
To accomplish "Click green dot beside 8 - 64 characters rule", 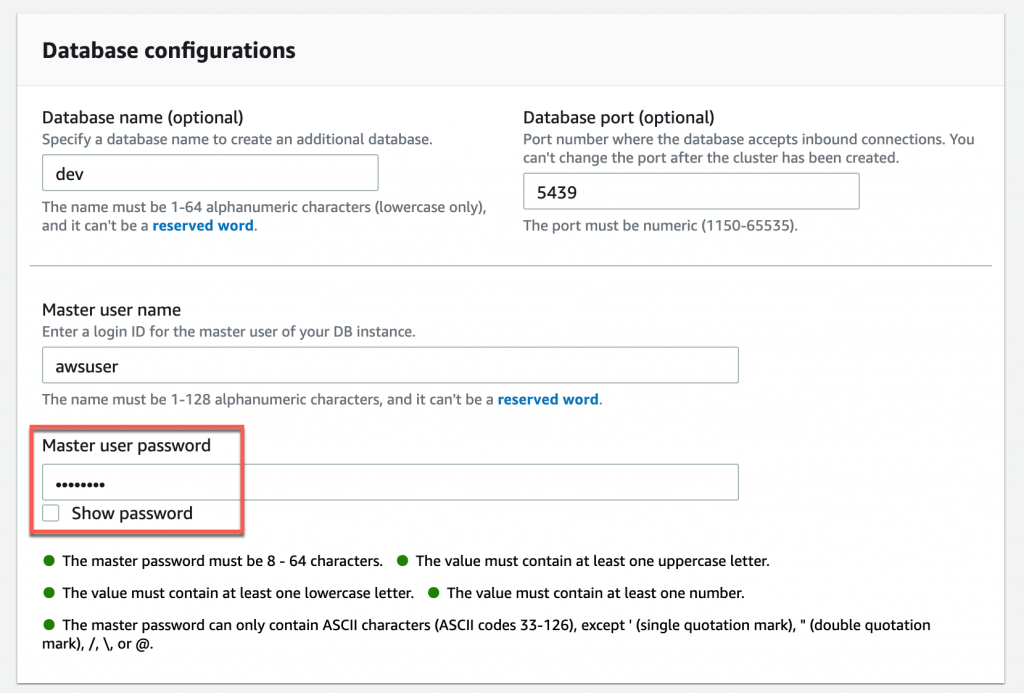I will (x=48, y=561).
